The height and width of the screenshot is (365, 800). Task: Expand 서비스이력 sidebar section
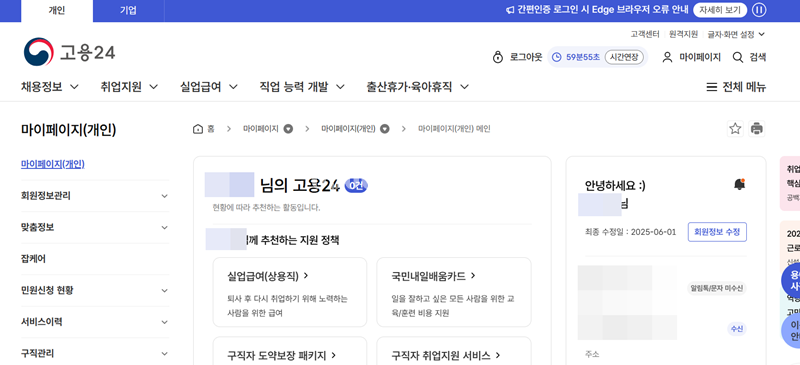coord(95,322)
